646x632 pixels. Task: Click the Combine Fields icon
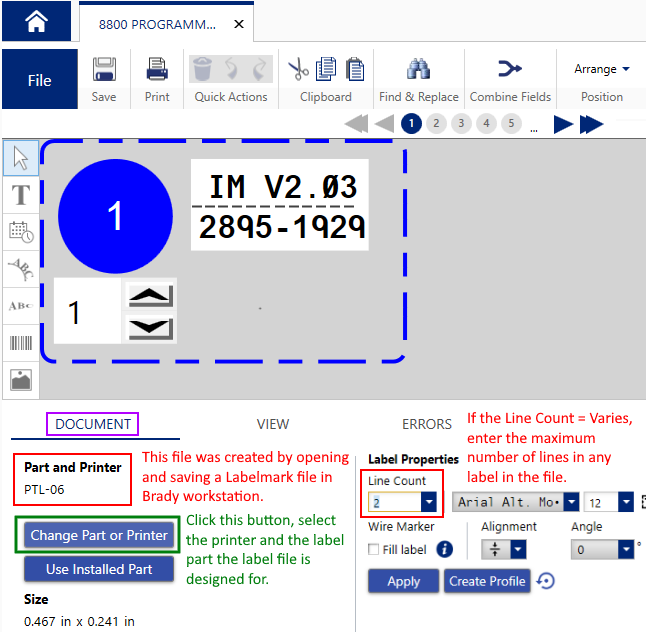point(510,69)
